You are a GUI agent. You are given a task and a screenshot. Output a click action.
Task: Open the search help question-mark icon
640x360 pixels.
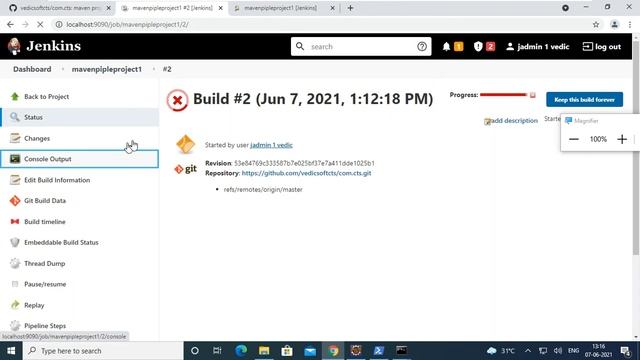click(x=422, y=47)
